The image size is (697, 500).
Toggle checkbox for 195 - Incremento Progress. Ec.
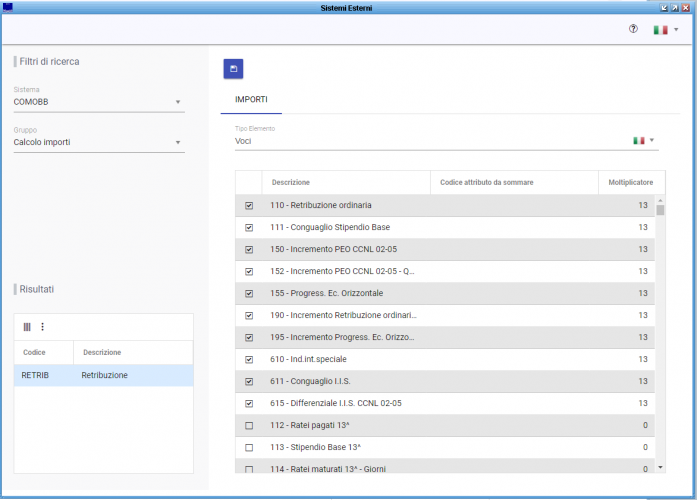coord(249,337)
